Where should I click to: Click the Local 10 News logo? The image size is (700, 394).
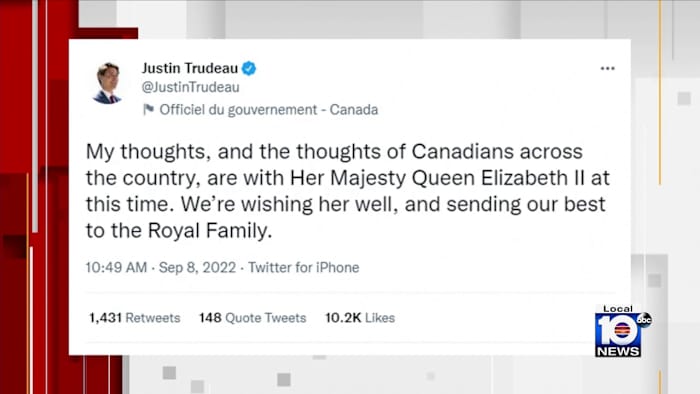pyautogui.click(x=619, y=331)
